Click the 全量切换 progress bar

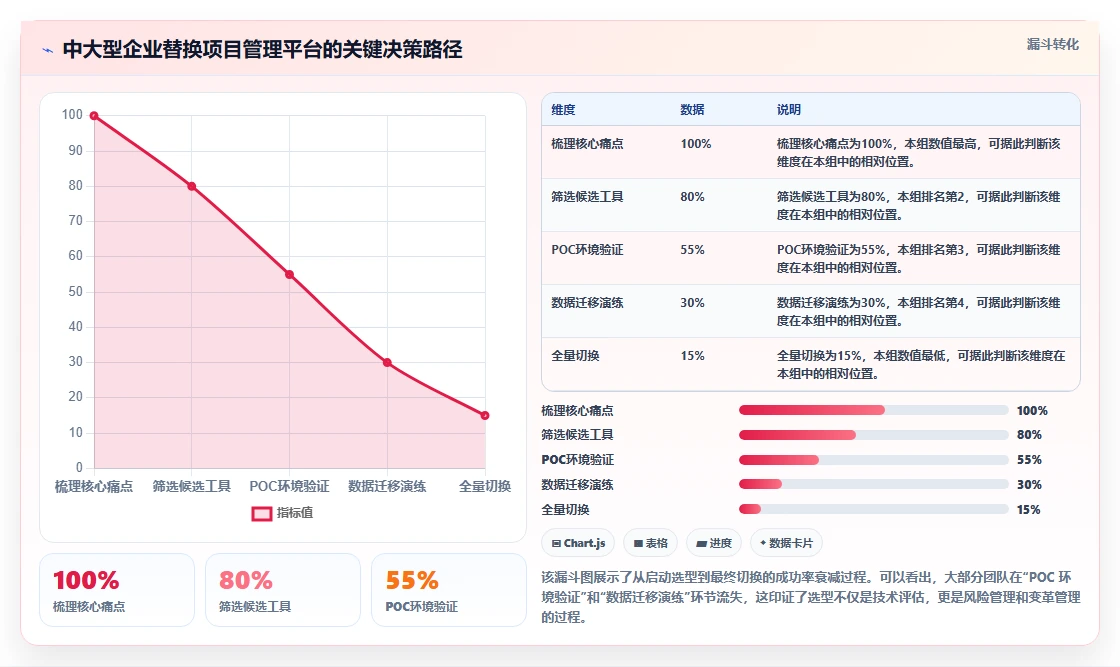[x=874, y=509]
